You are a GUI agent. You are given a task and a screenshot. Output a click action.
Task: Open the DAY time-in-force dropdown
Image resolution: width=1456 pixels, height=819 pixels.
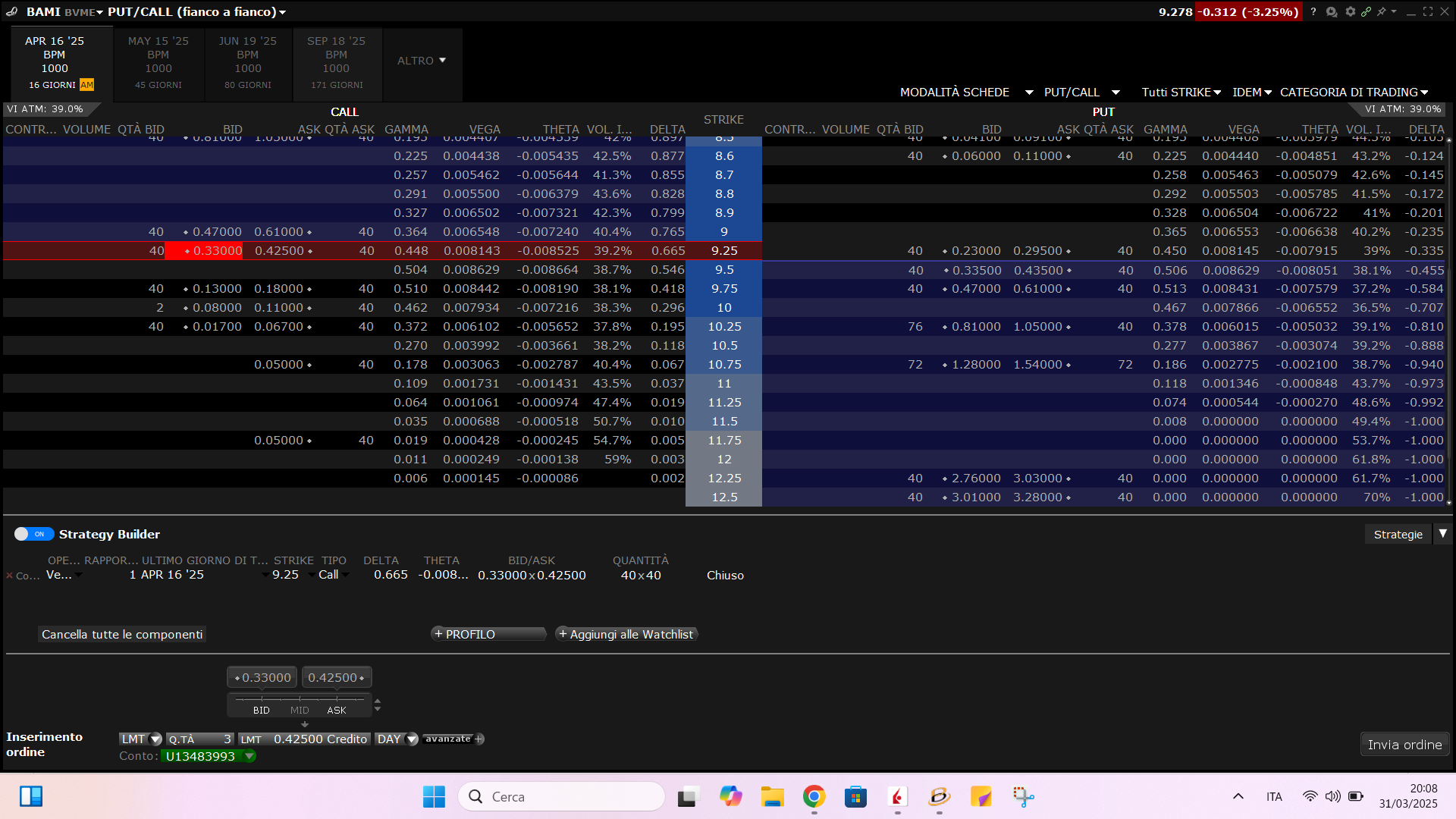click(397, 739)
